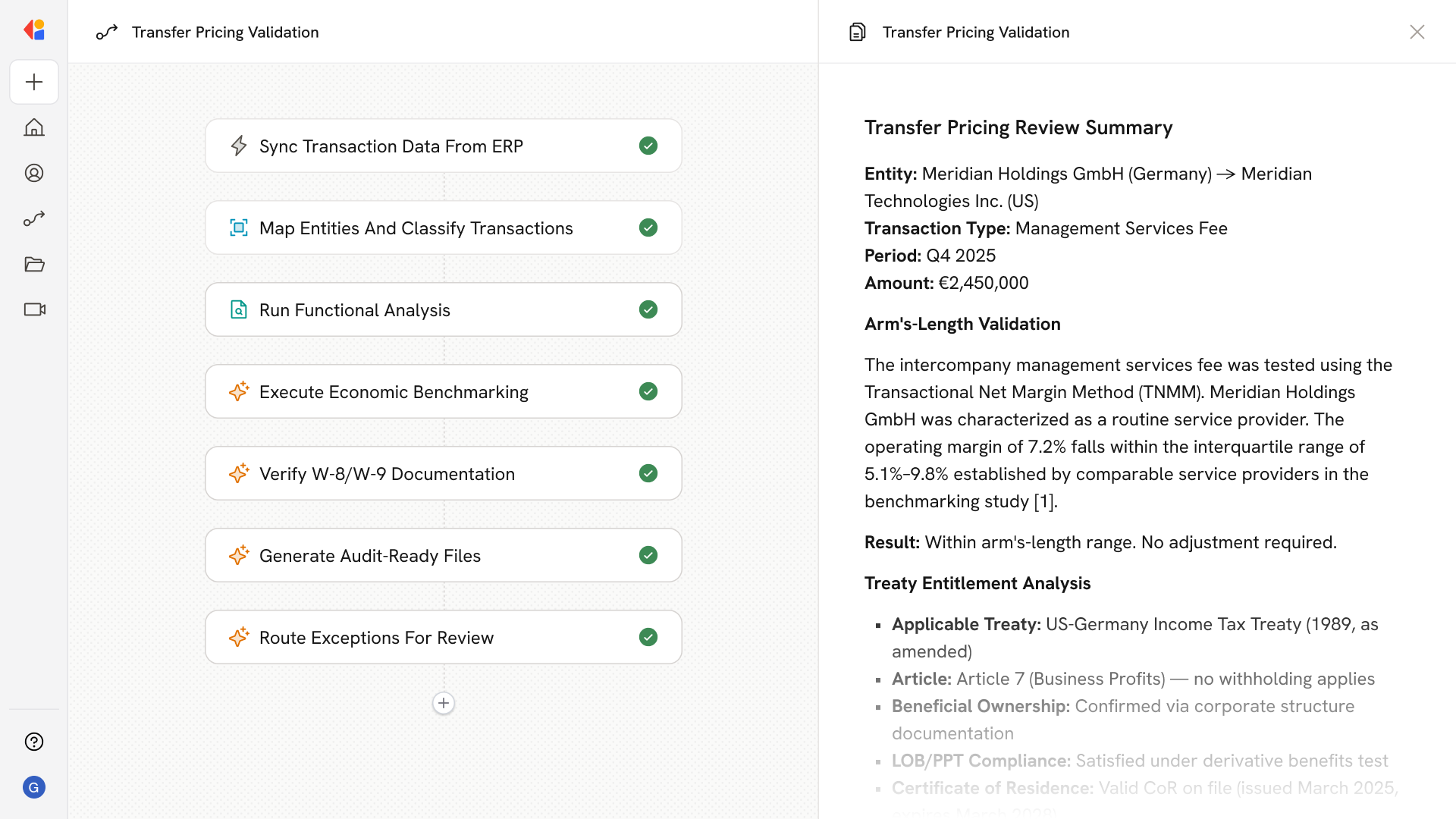Select the Verify W-8/W-9 Documentation step
The height and width of the screenshot is (819, 1456).
point(387,474)
